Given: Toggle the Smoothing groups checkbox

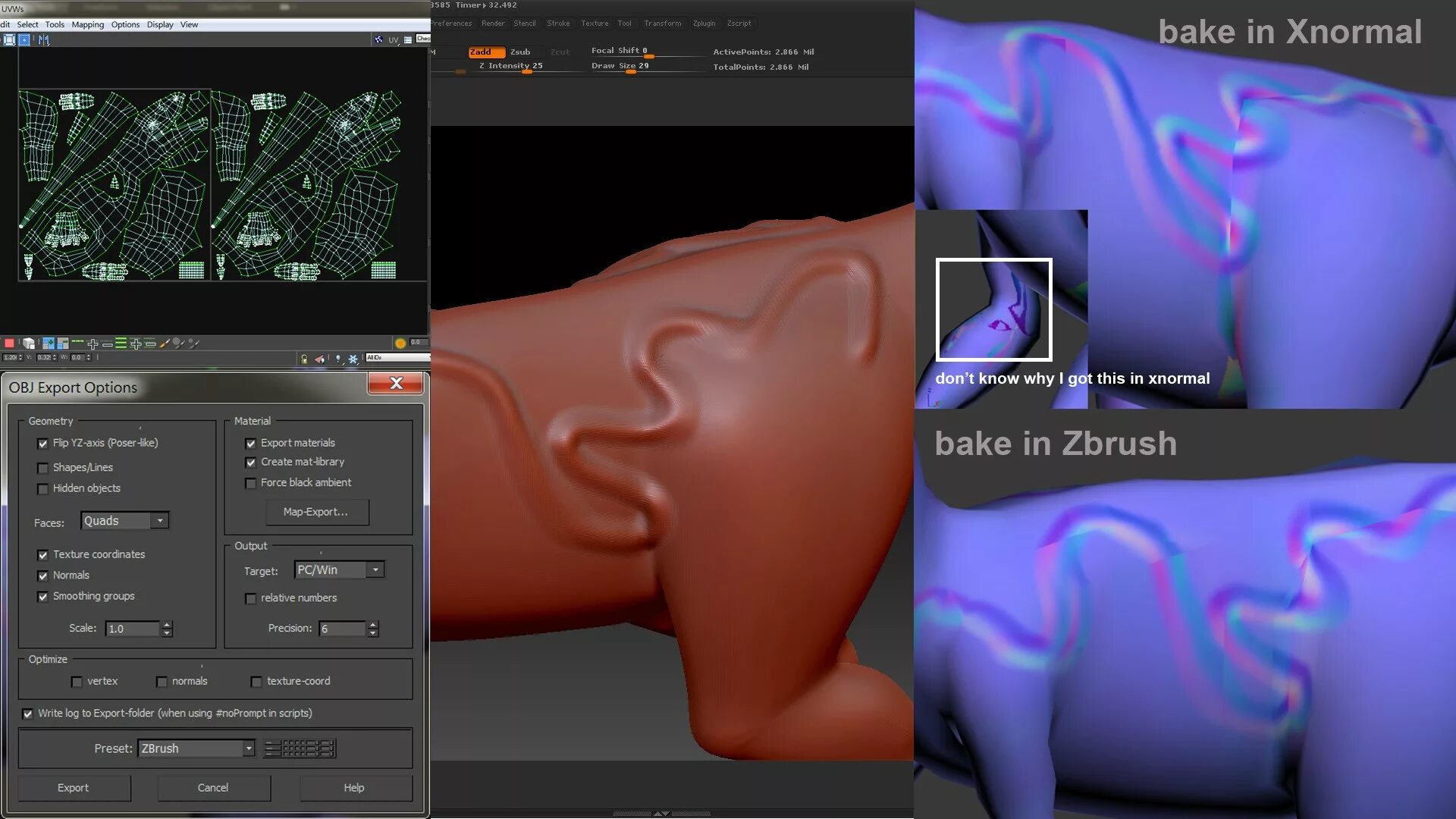Looking at the screenshot, I should point(42,597).
